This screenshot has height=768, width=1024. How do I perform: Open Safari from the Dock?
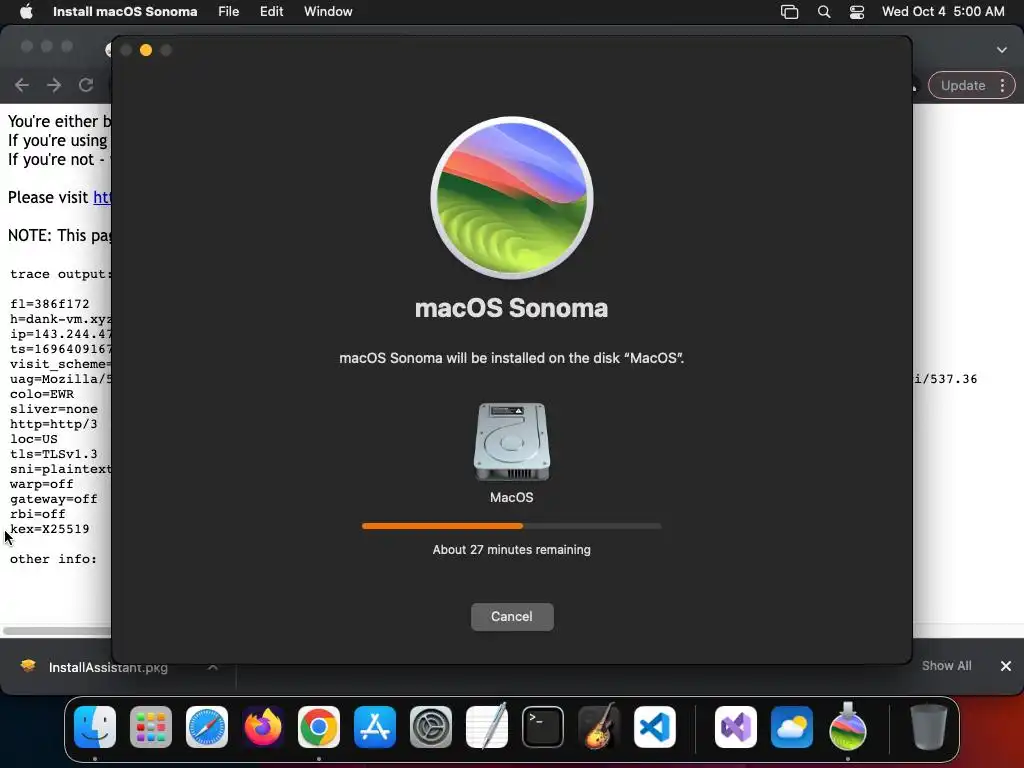[x=207, y=727]
